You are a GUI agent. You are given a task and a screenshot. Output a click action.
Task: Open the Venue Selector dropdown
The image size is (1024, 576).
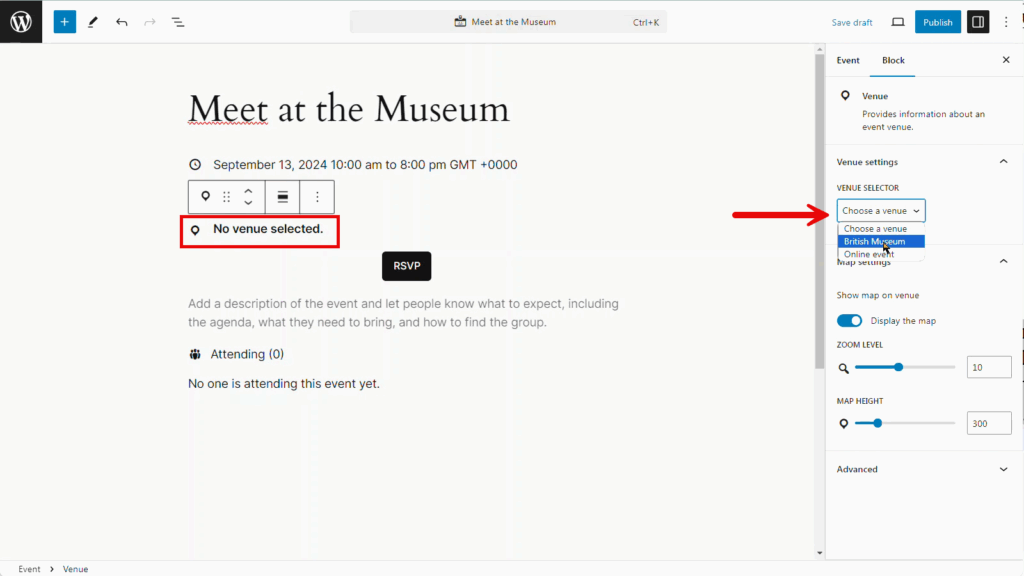pos(881,211)
